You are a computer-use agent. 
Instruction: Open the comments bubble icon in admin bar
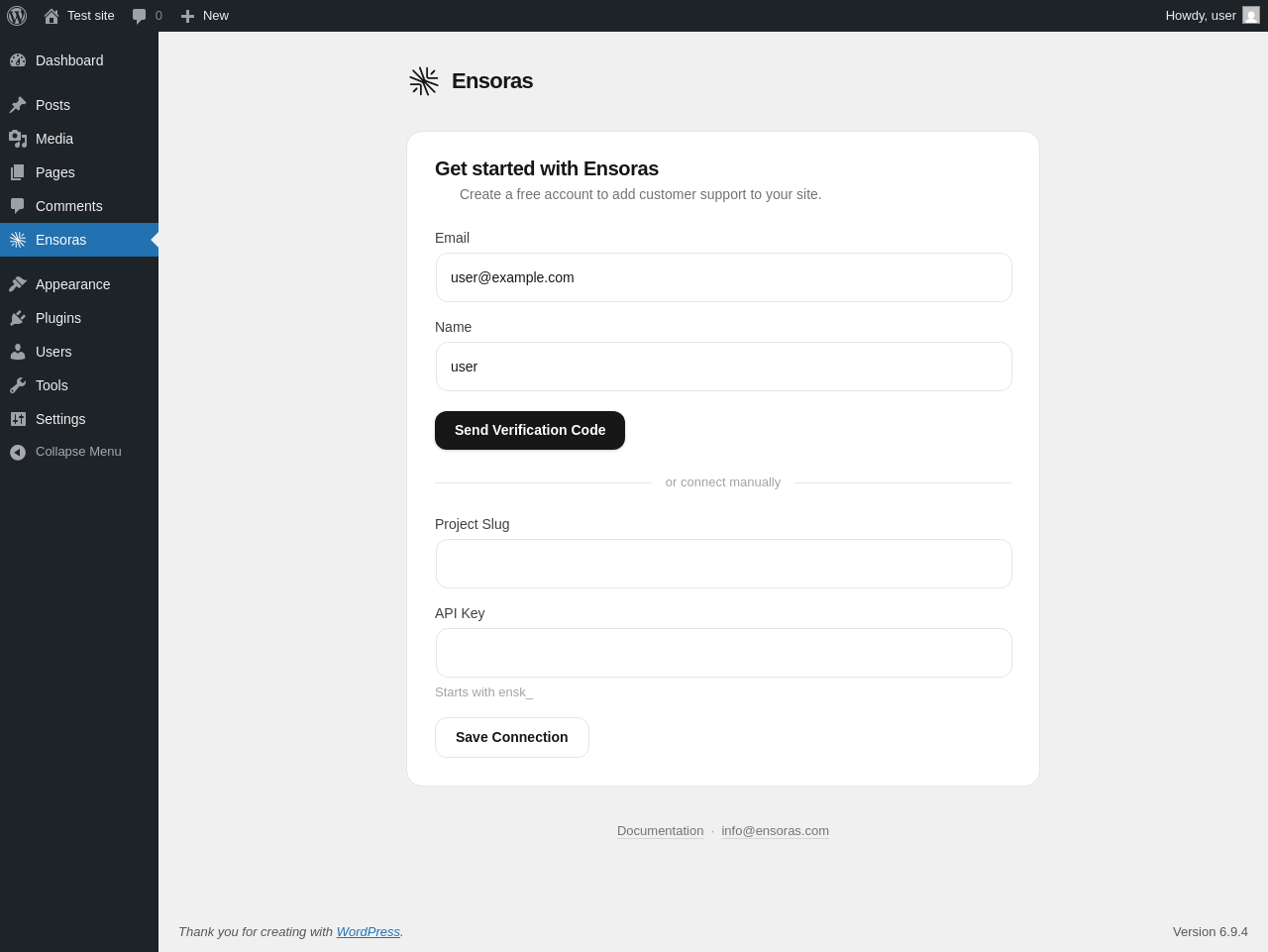click(x=140, y=16)
